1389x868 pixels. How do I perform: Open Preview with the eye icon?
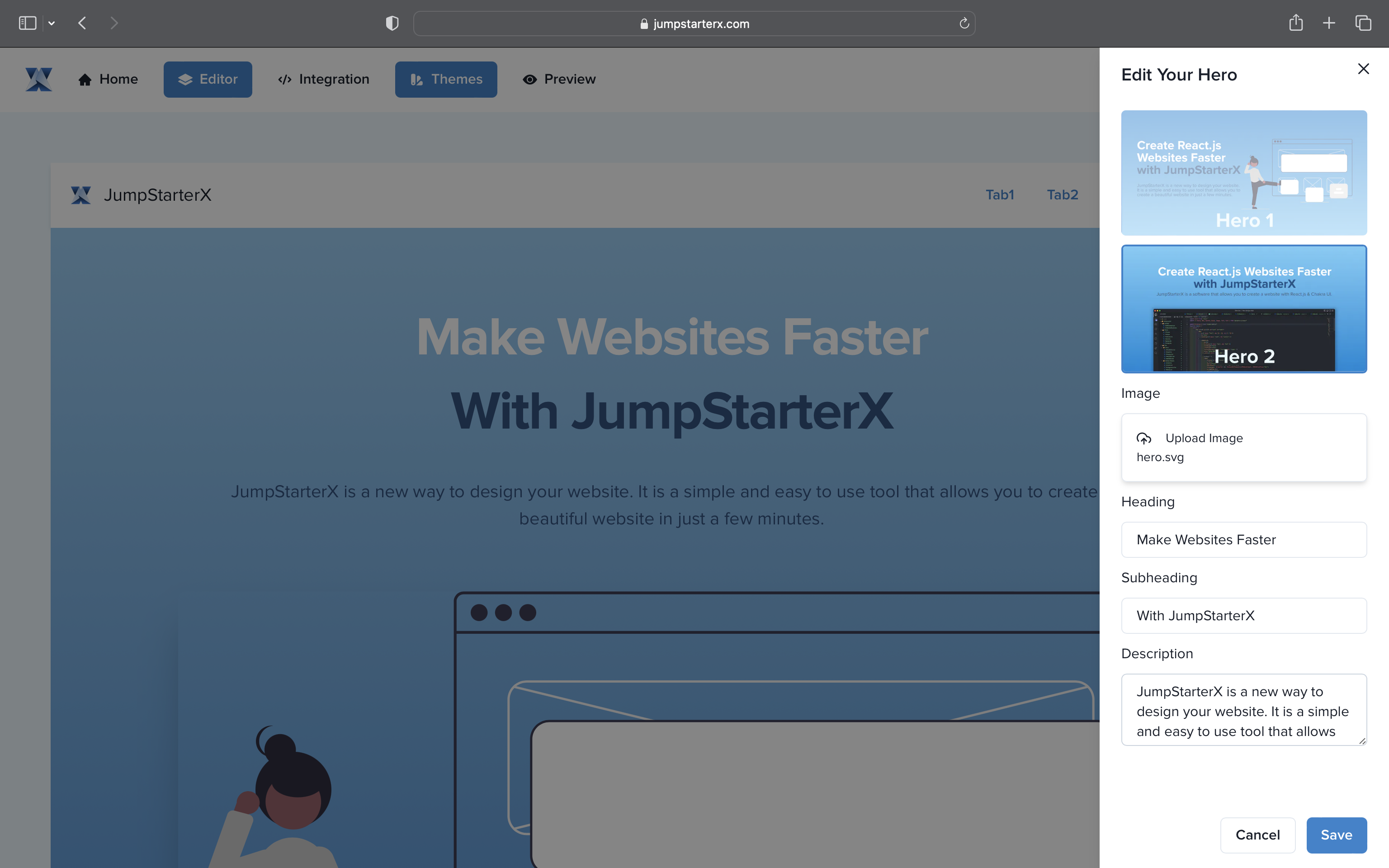559,79
